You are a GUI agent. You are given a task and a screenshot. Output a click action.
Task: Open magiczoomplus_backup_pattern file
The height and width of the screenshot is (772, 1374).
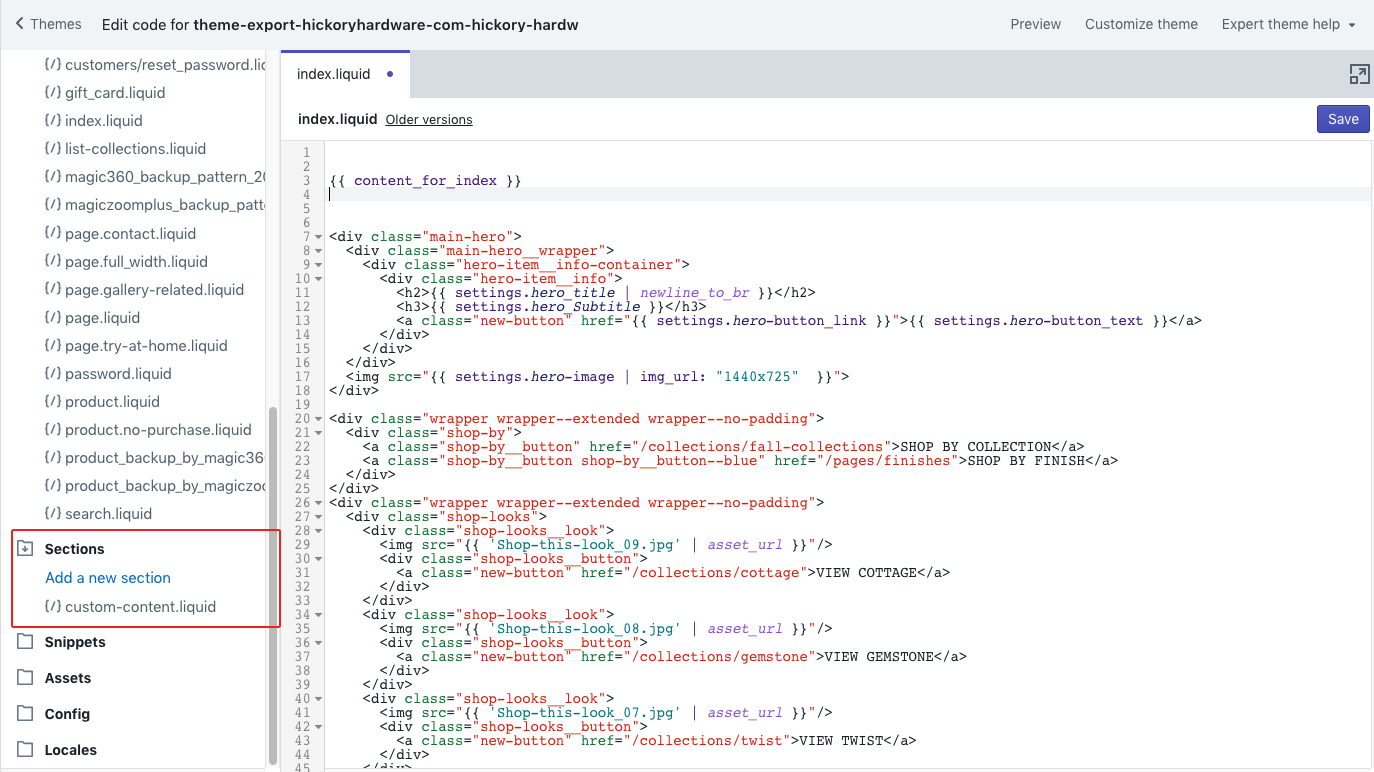tap(155, 205)
